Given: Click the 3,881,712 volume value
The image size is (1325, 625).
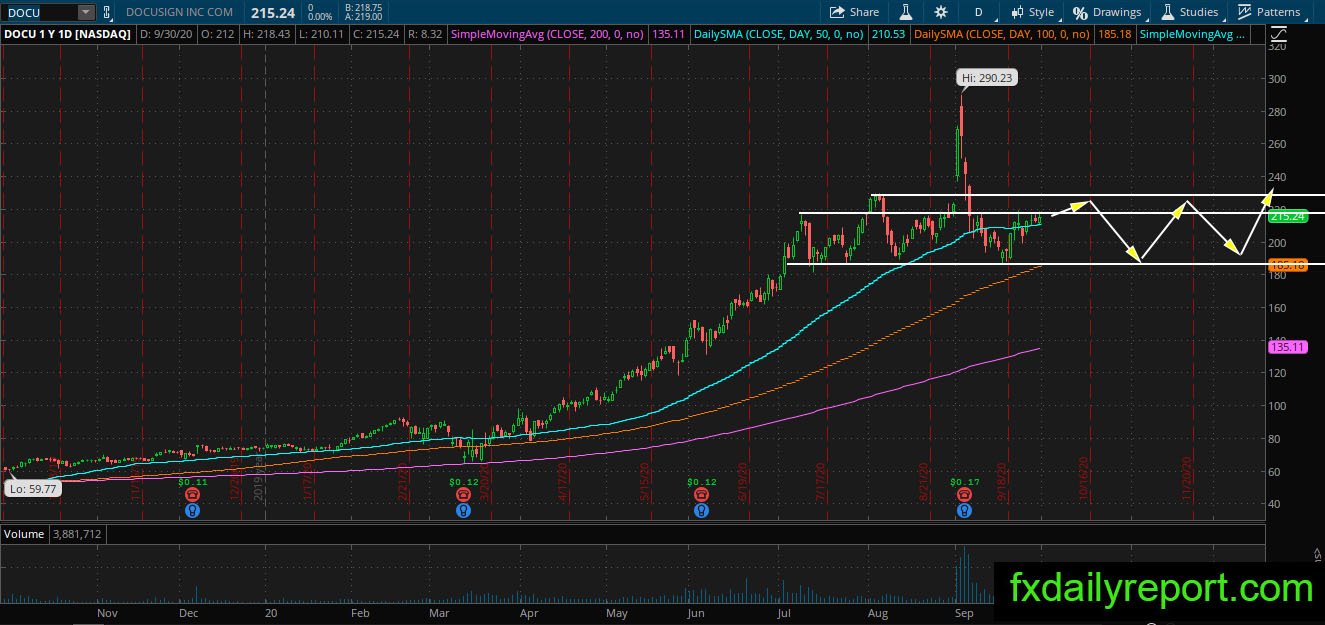Looking at the screenshot, I should (x=77, y=534).
